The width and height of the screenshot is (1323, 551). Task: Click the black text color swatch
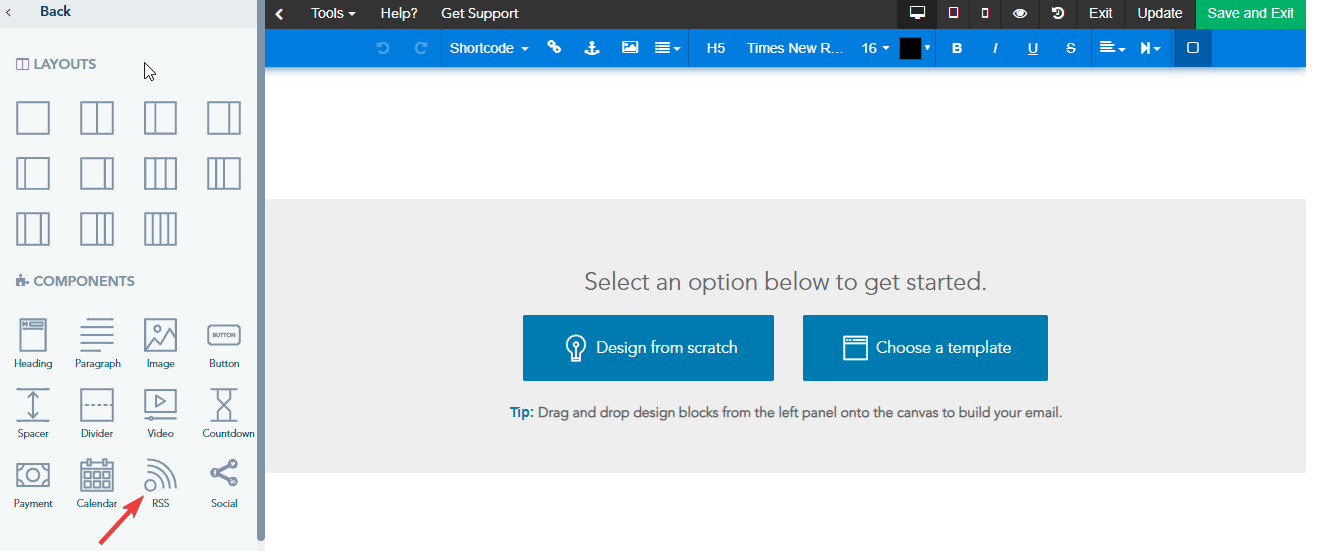tap(910, 48)
